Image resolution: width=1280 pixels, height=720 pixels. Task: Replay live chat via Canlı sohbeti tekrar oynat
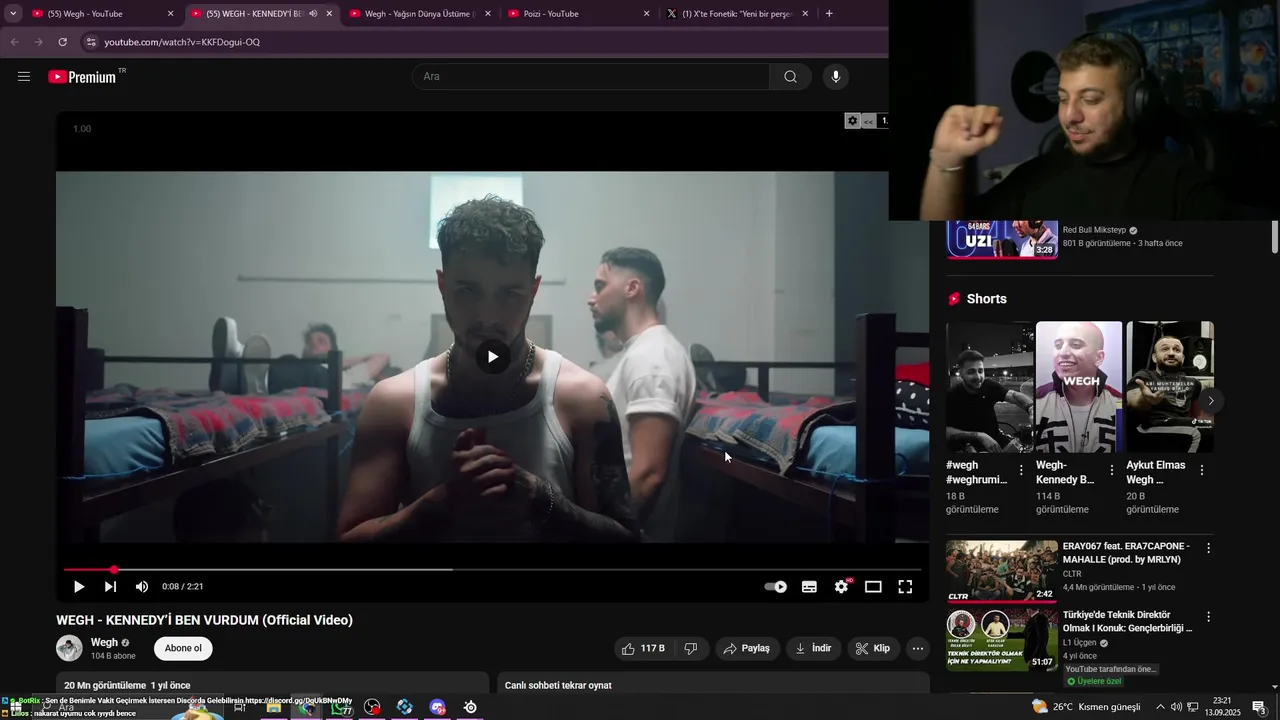pos(558,685)
